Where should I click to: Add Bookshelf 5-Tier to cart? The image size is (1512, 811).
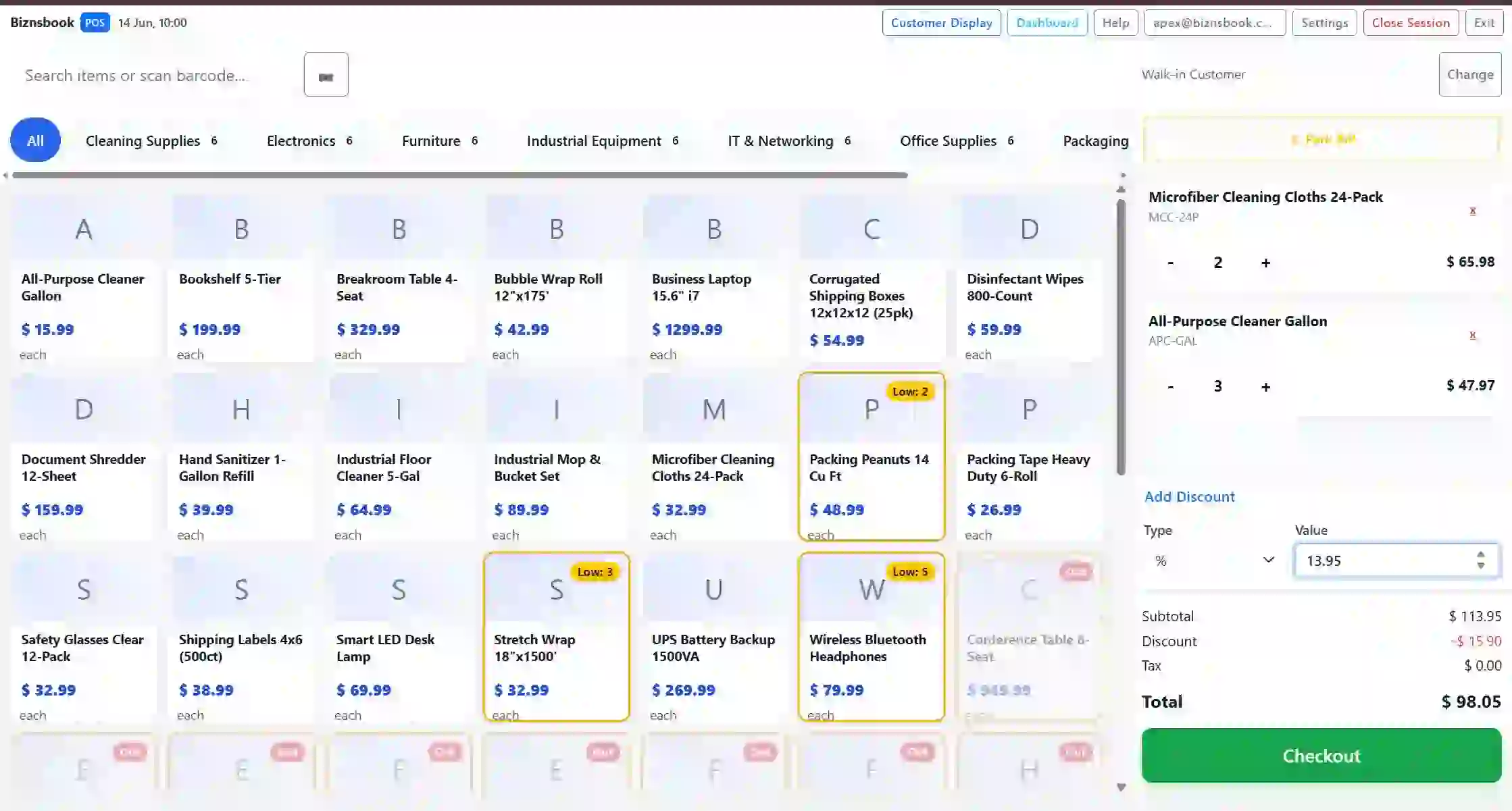coord(241,279)
